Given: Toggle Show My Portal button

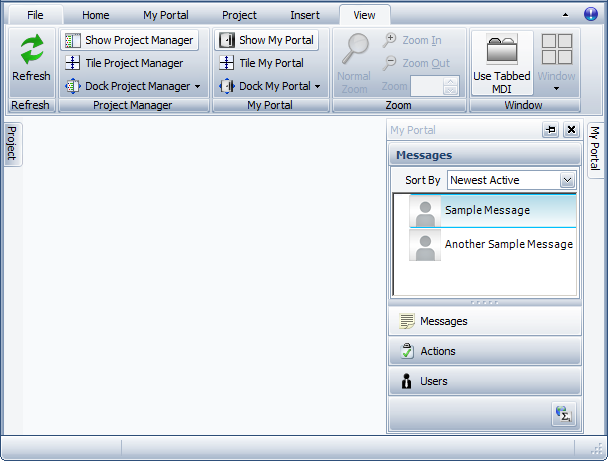Looking at the screenshot, I should (266, 40).
